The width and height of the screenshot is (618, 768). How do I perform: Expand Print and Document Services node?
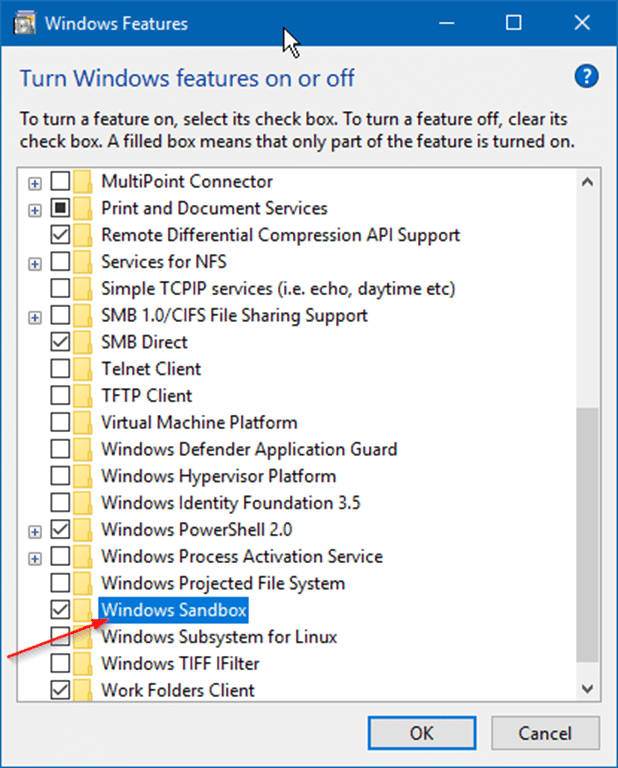click(35, 211)
